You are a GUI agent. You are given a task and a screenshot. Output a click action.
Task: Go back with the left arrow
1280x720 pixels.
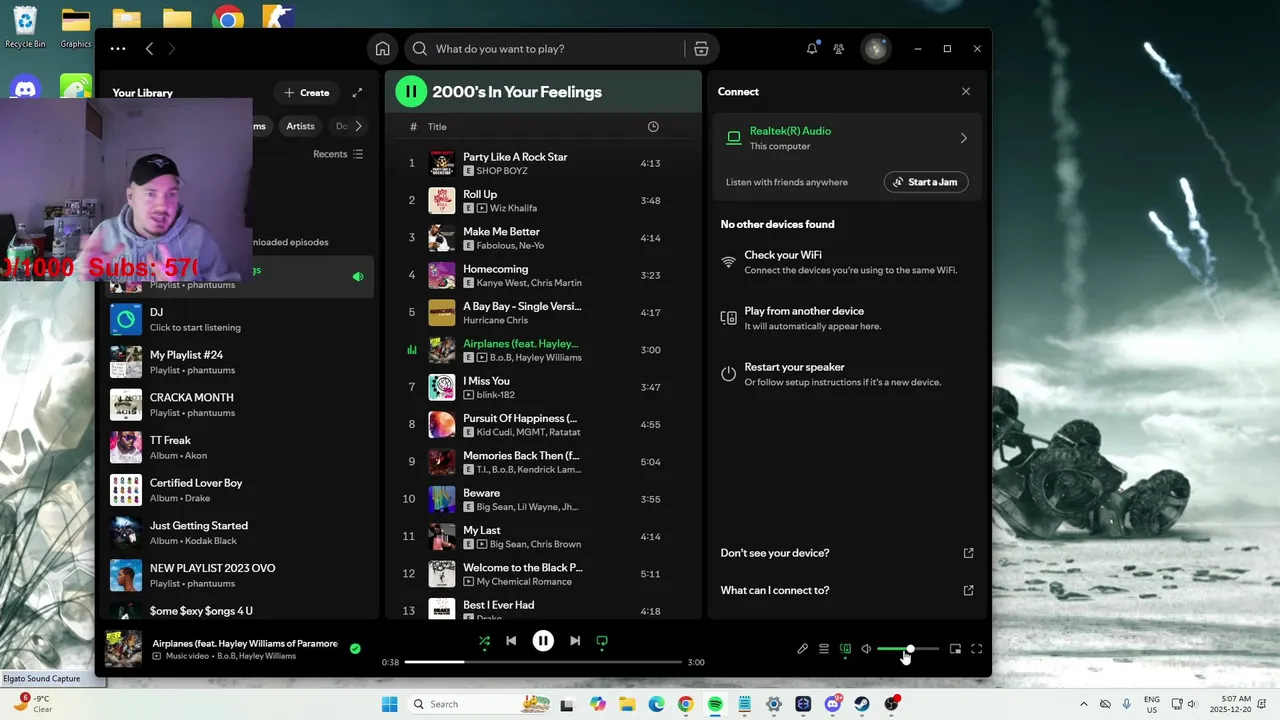[x=149, y=48]
